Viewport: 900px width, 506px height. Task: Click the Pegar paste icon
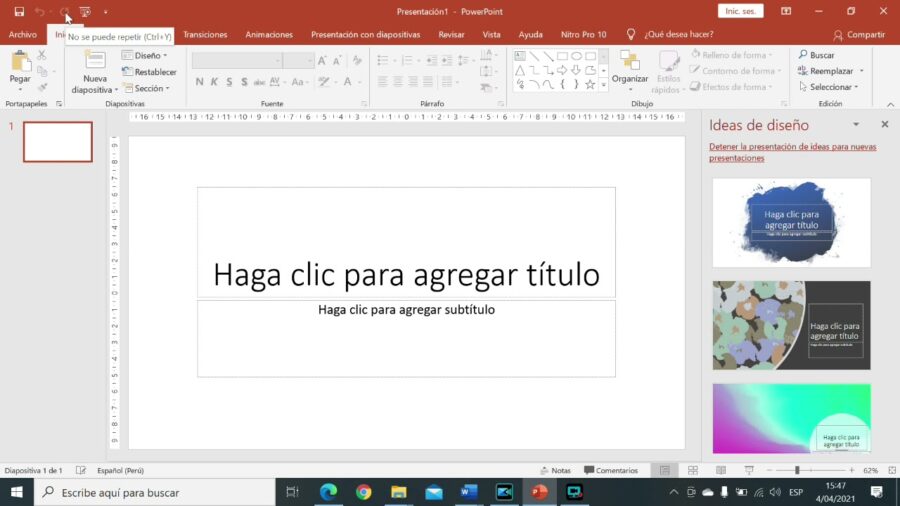click(20, 61)
